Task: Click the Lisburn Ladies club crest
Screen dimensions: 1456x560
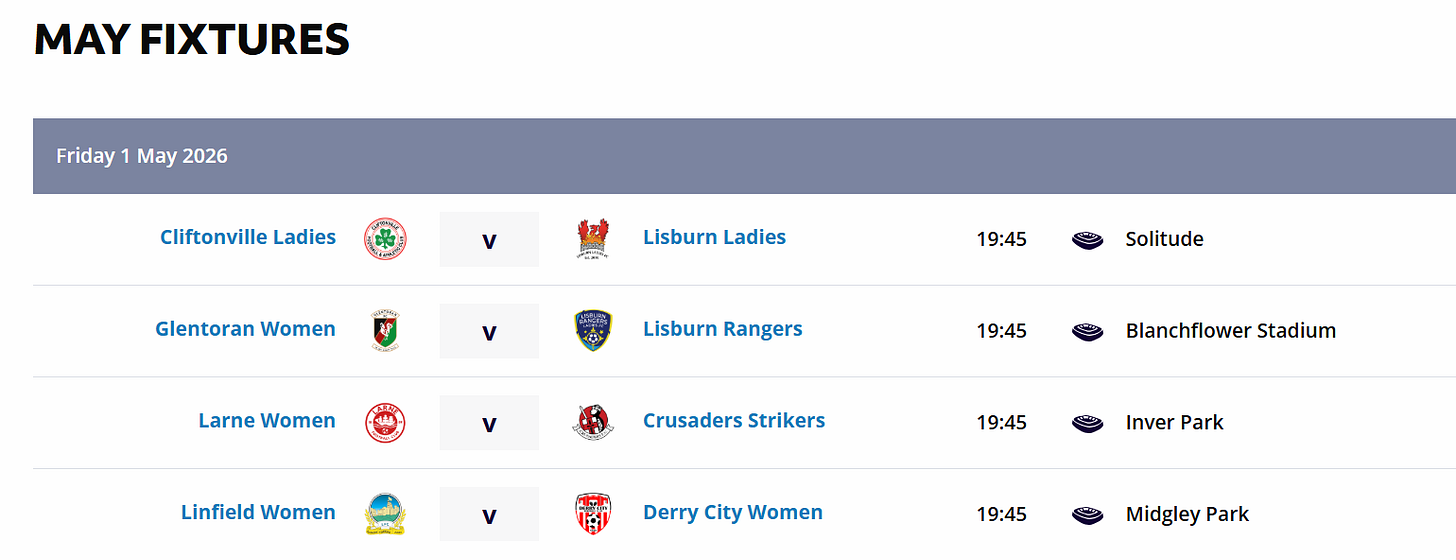Action: 593,239
